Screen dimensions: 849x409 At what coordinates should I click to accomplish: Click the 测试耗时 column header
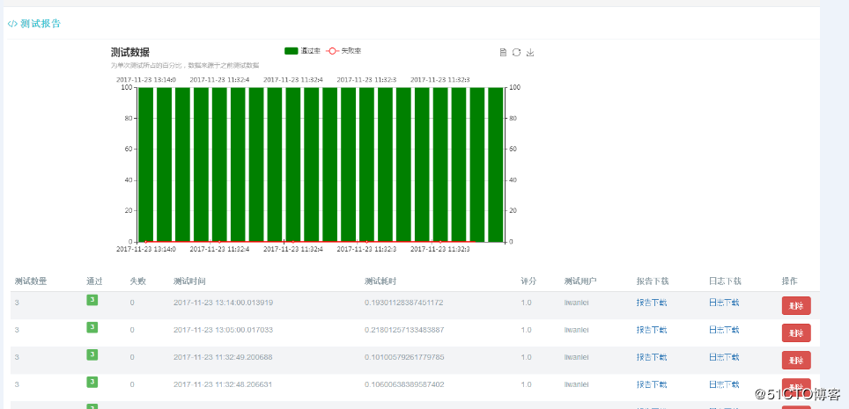[381, 281]
